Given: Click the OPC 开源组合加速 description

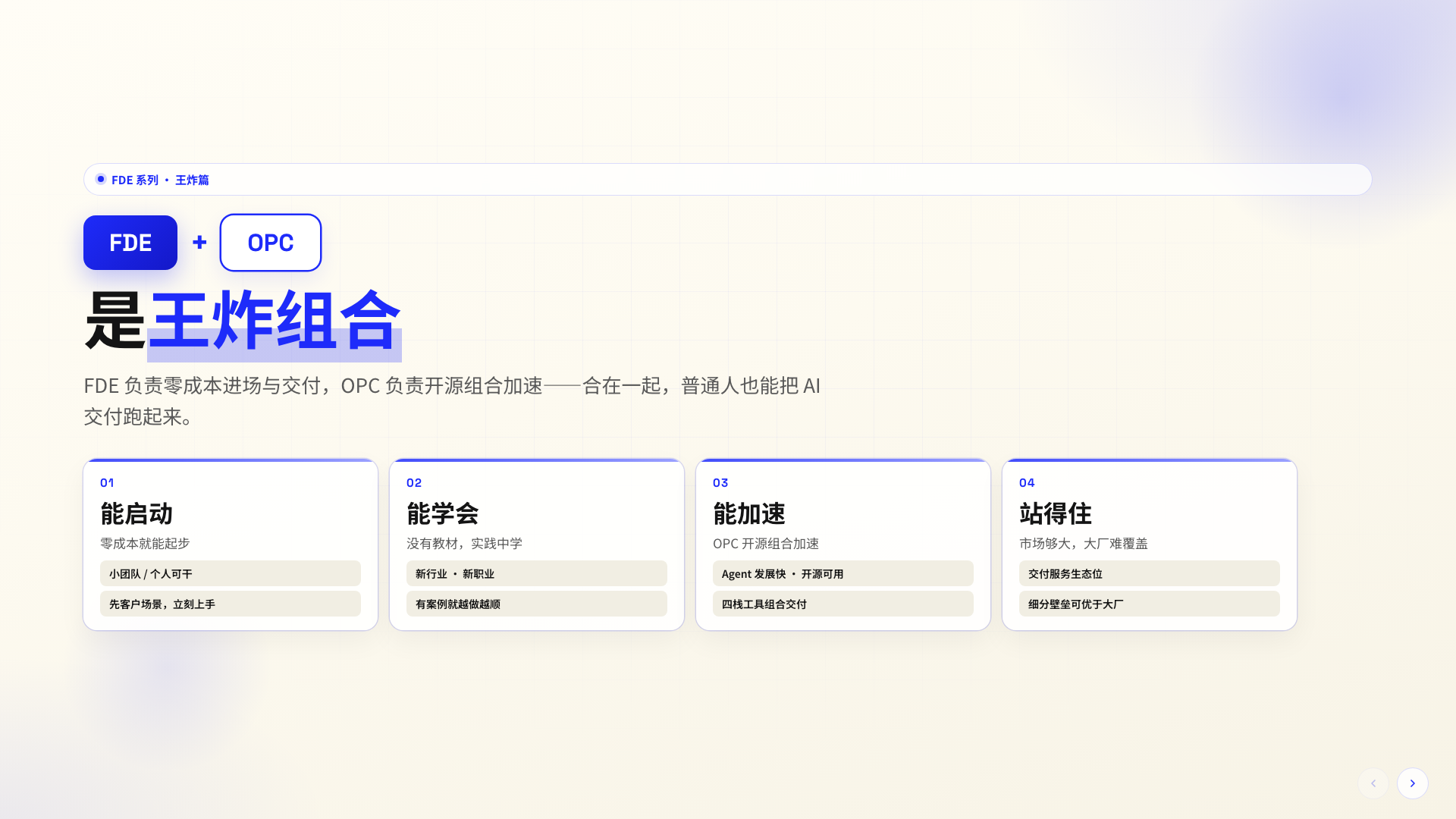Looking at the screenshot, I should (x=766, y=543).
